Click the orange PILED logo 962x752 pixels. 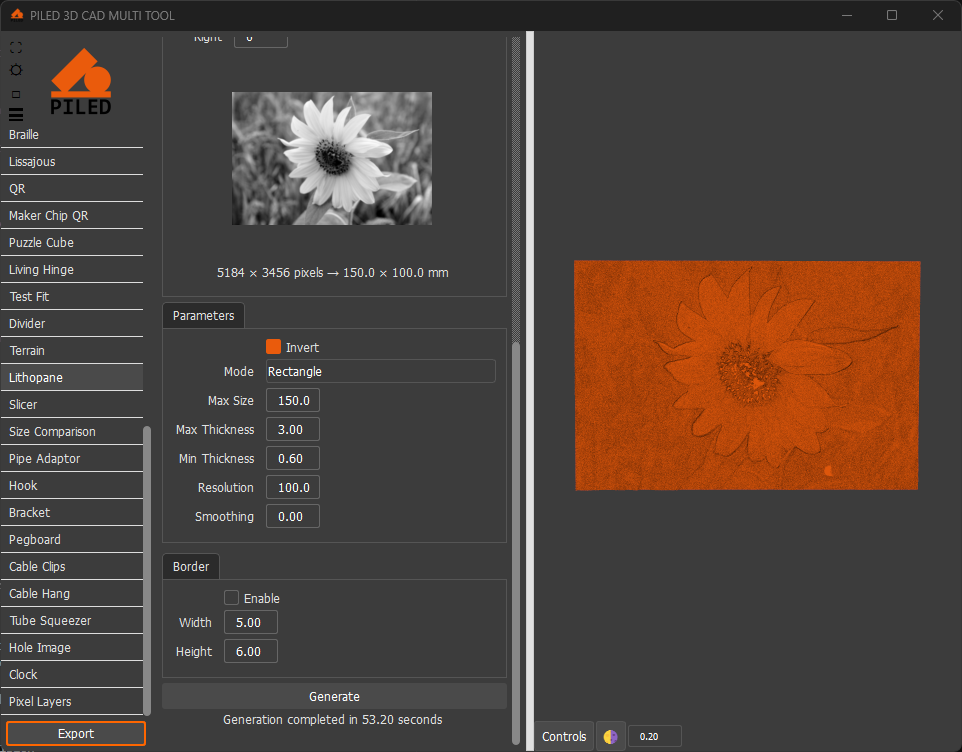[x=81, y=82]
